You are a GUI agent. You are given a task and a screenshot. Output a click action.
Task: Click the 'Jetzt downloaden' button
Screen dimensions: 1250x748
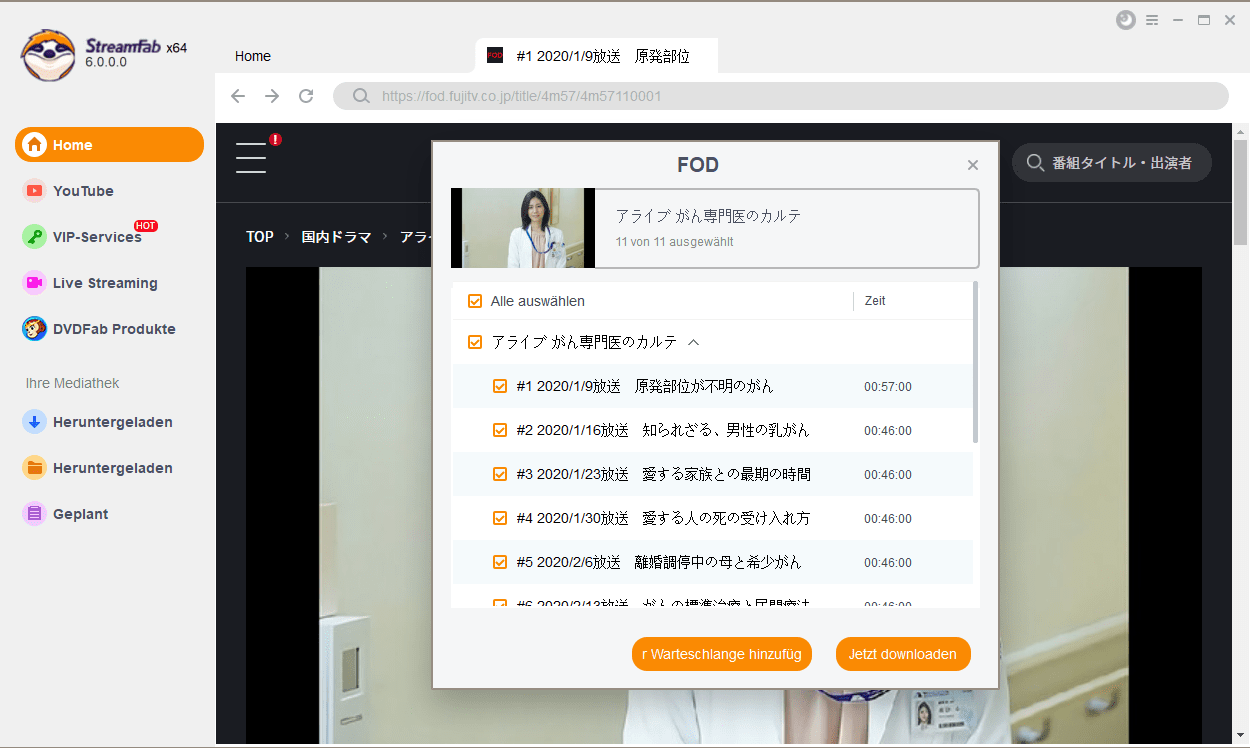(903, 654)
